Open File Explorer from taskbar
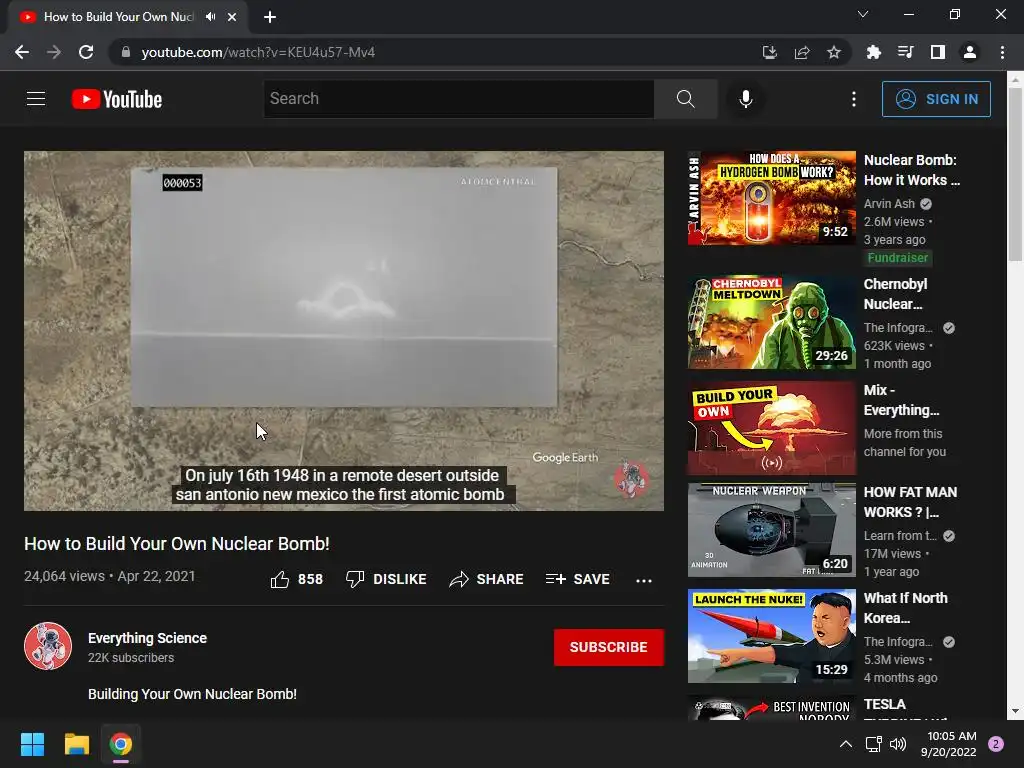Viewport: 1024px width, 768px height. (x=76, y=744)
